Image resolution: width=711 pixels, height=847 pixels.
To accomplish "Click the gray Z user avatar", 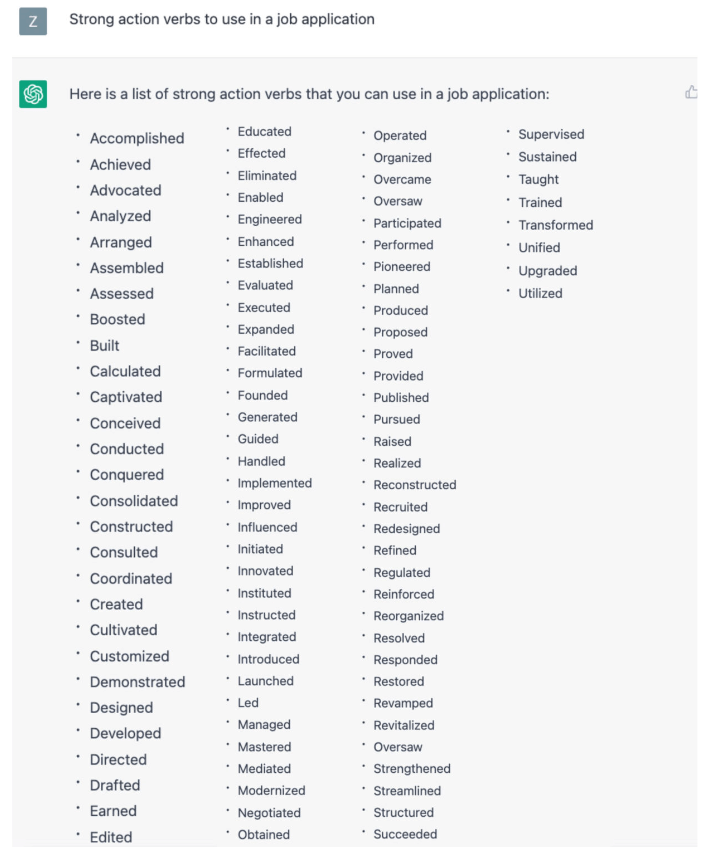I will pyautogui.click(x=33, y=21).
